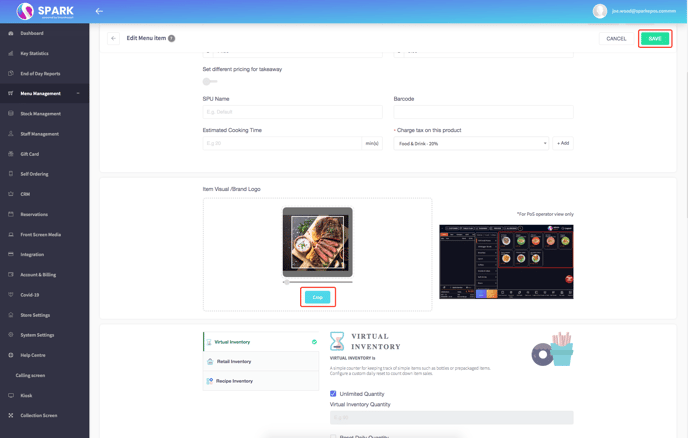Viewport: 688px width, 438px height.
Task: Go back using arrow beside Edit Menu Item
Action: [113, 38]
